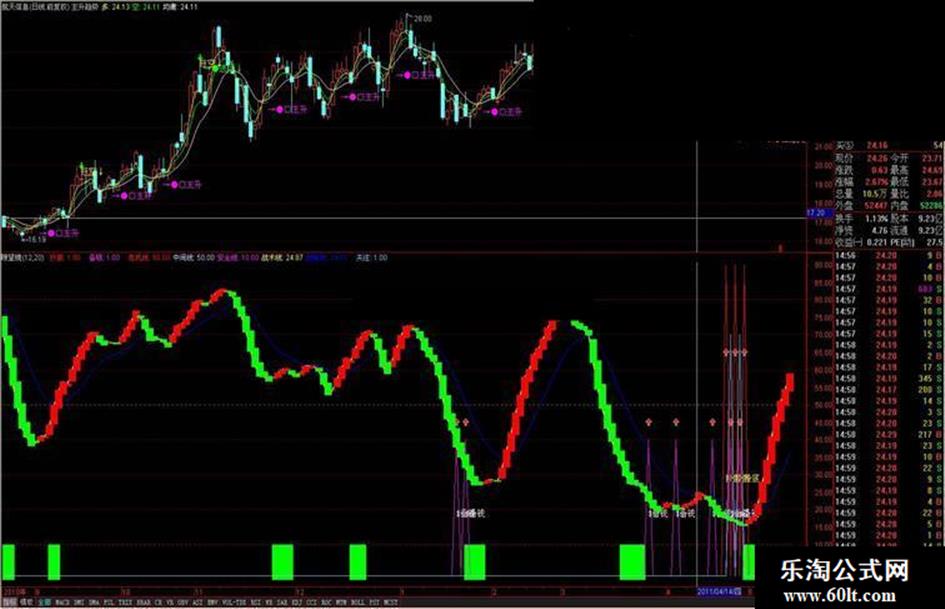The width and height of the screenshot is (945, 609).
Task: Click the 今开 opening price label
Action: point(900,158)
